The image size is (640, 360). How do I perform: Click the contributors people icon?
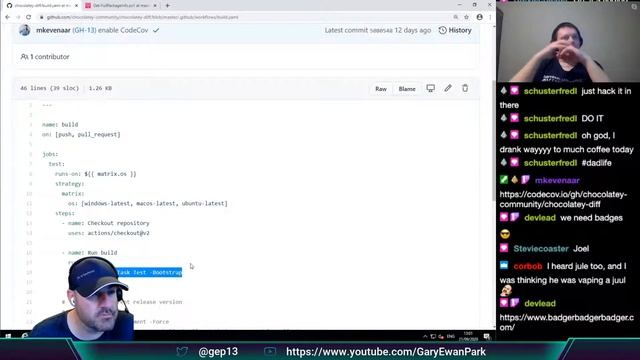click(24, 57)
